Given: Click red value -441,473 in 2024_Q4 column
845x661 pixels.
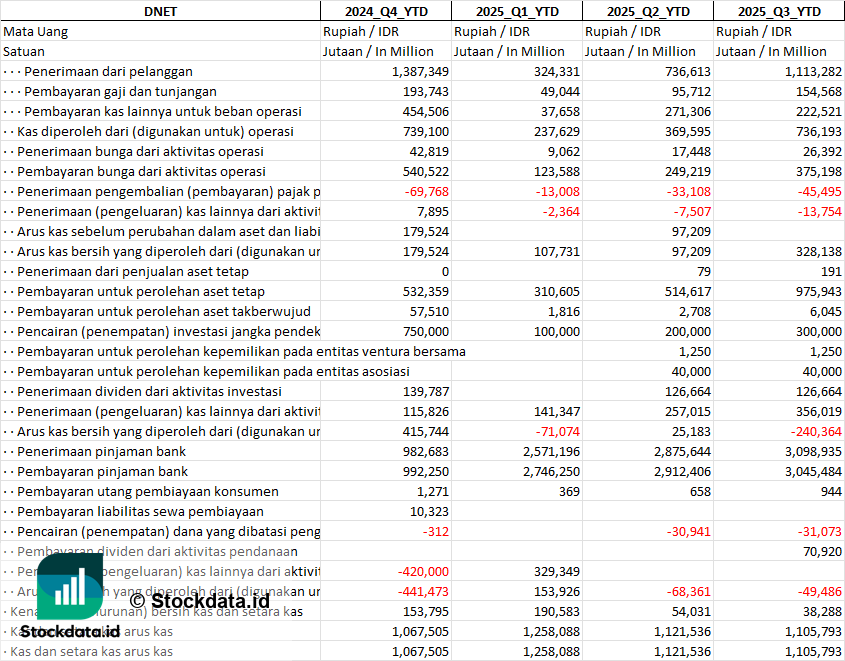Looking at the screenshot, I should pyautogui.click(x=423, y=590).
